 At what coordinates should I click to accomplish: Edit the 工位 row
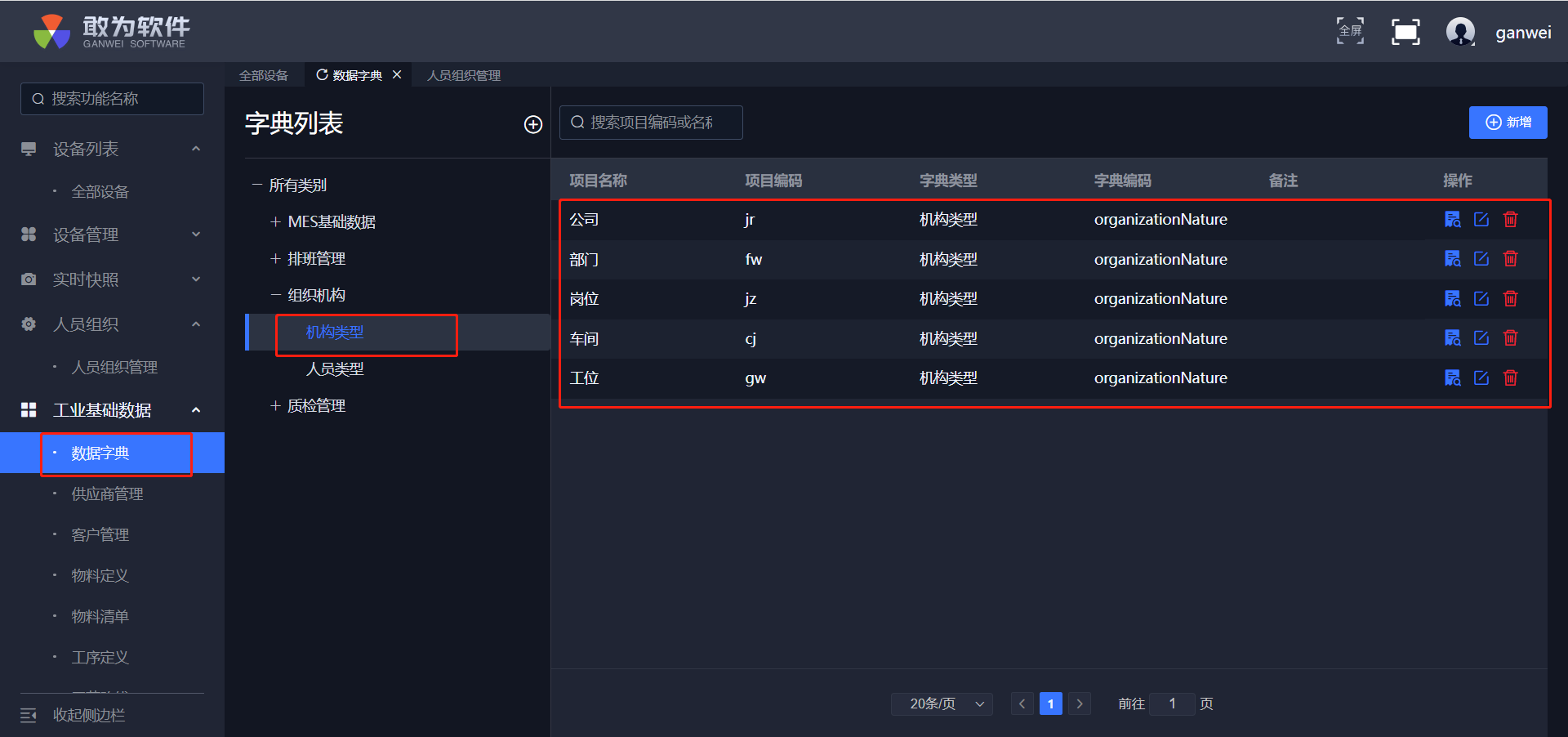point(1481,377)
